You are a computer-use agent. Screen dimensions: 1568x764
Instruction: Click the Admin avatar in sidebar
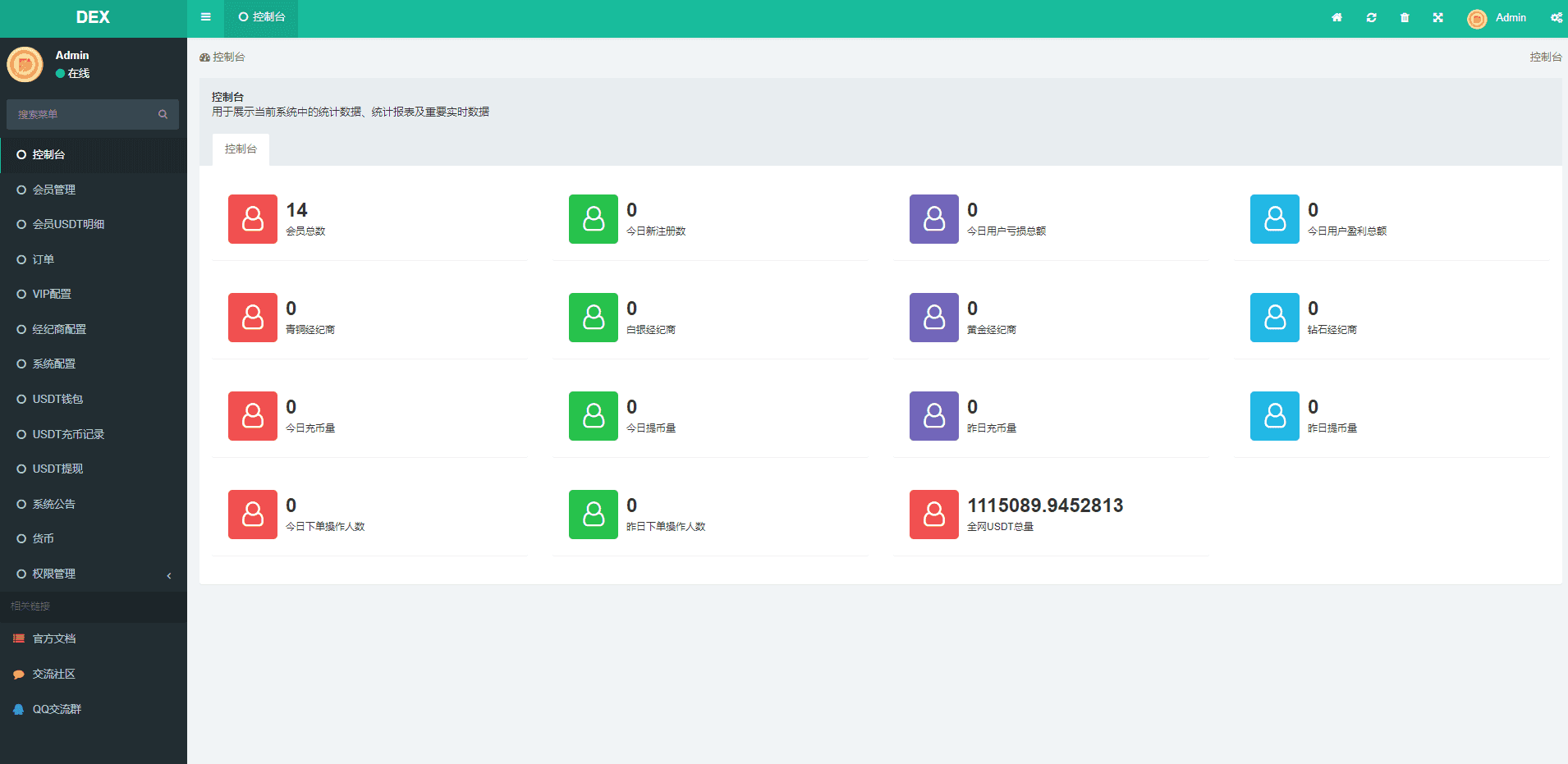(x=25, y=64)
